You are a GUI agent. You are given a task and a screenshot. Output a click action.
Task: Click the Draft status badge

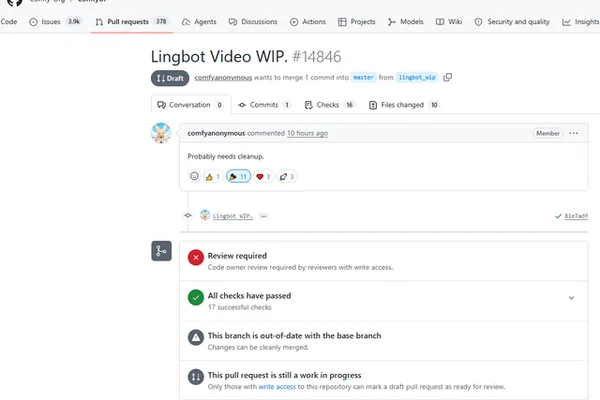point(170,78)
